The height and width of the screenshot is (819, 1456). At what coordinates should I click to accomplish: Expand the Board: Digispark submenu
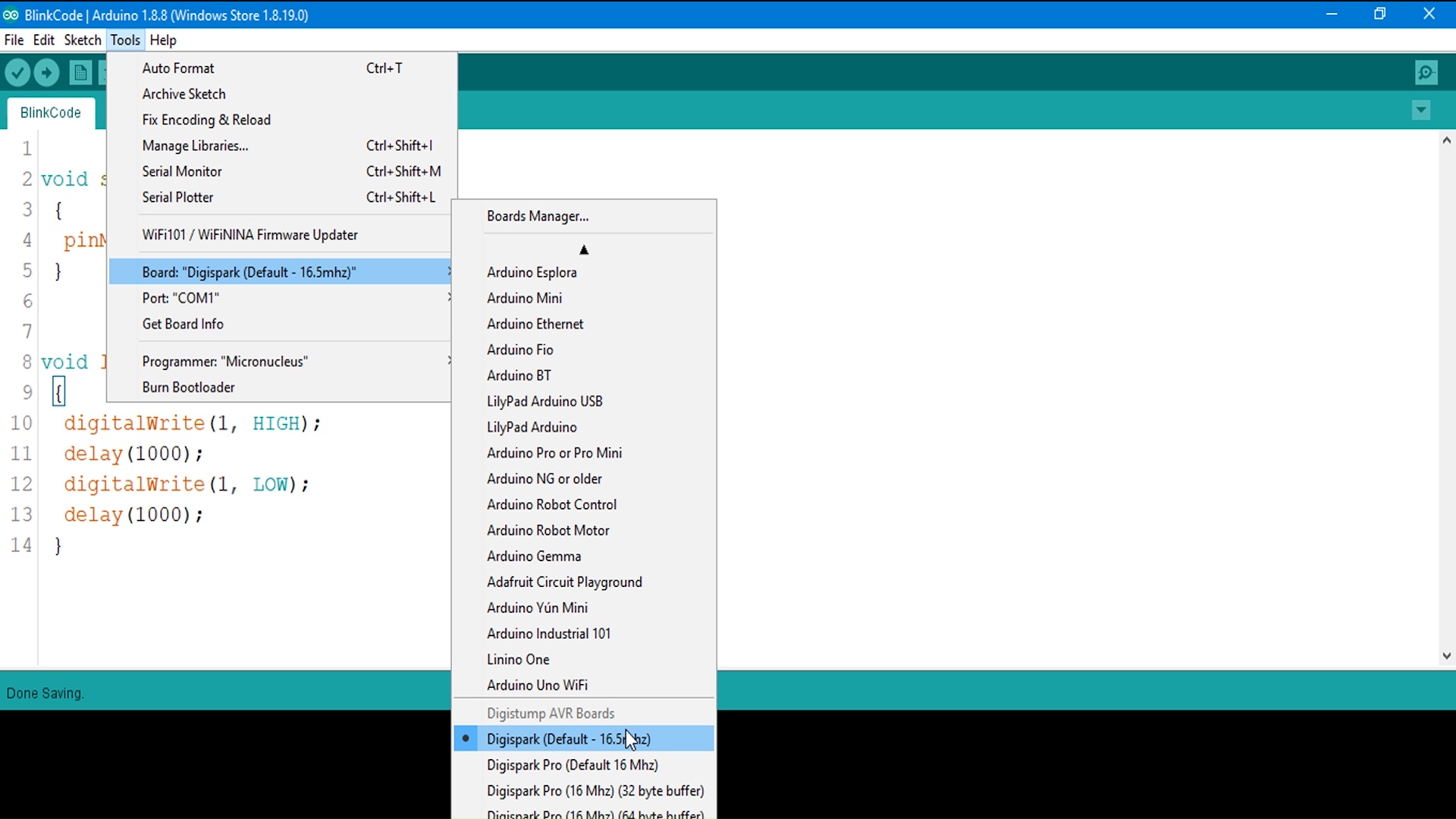(x=280, y=272)
